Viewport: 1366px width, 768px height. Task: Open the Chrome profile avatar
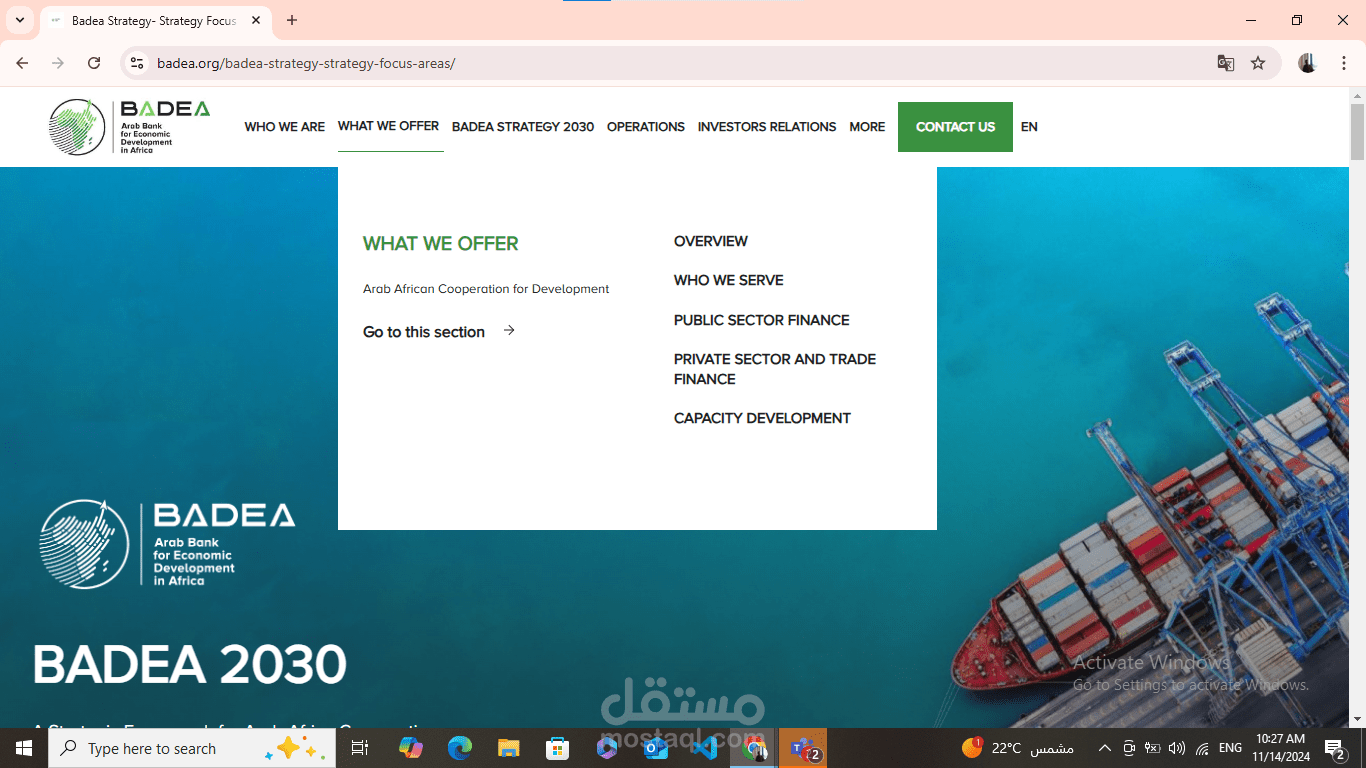1307,63
